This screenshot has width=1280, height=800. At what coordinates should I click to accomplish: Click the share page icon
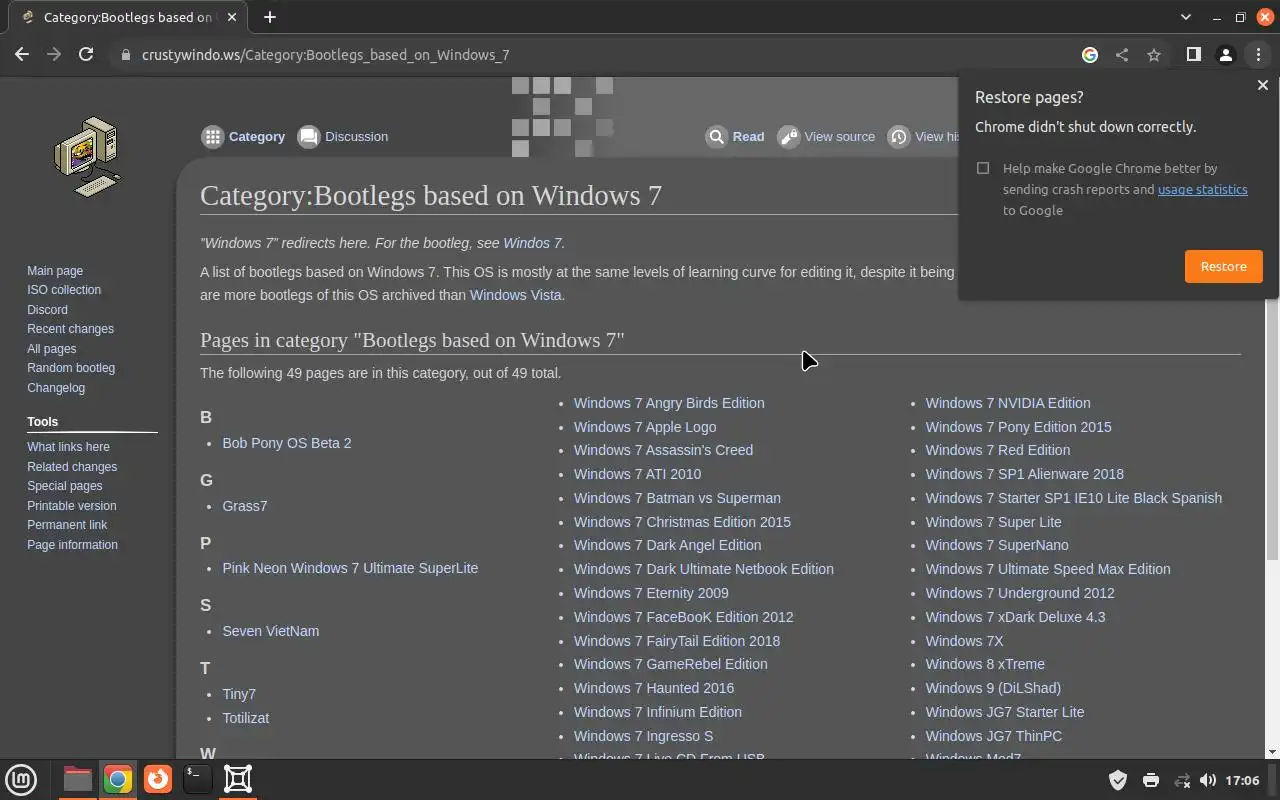coord(1122,55)
